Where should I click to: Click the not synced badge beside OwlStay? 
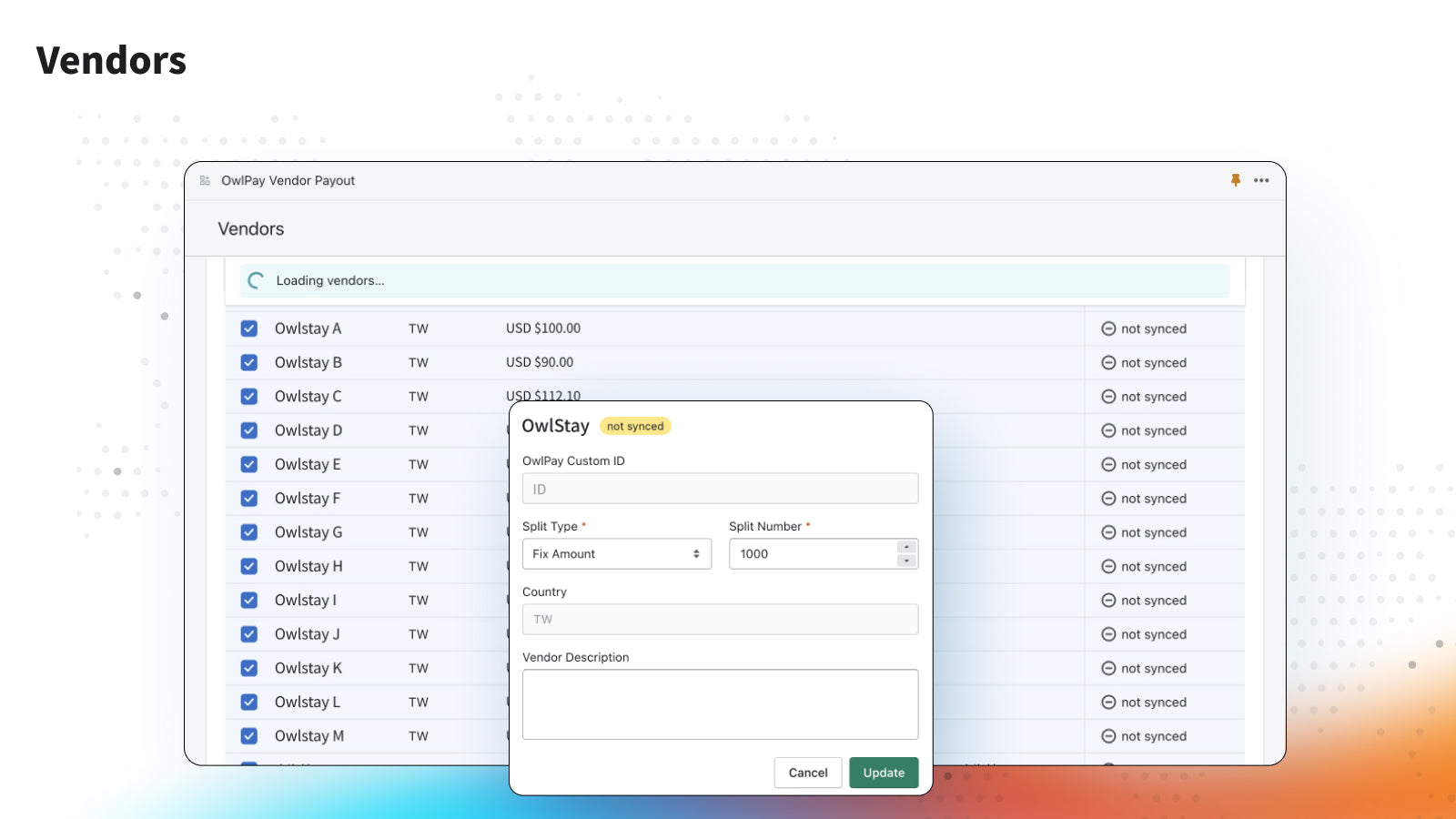pyautogui.click(x=635, y=426)
